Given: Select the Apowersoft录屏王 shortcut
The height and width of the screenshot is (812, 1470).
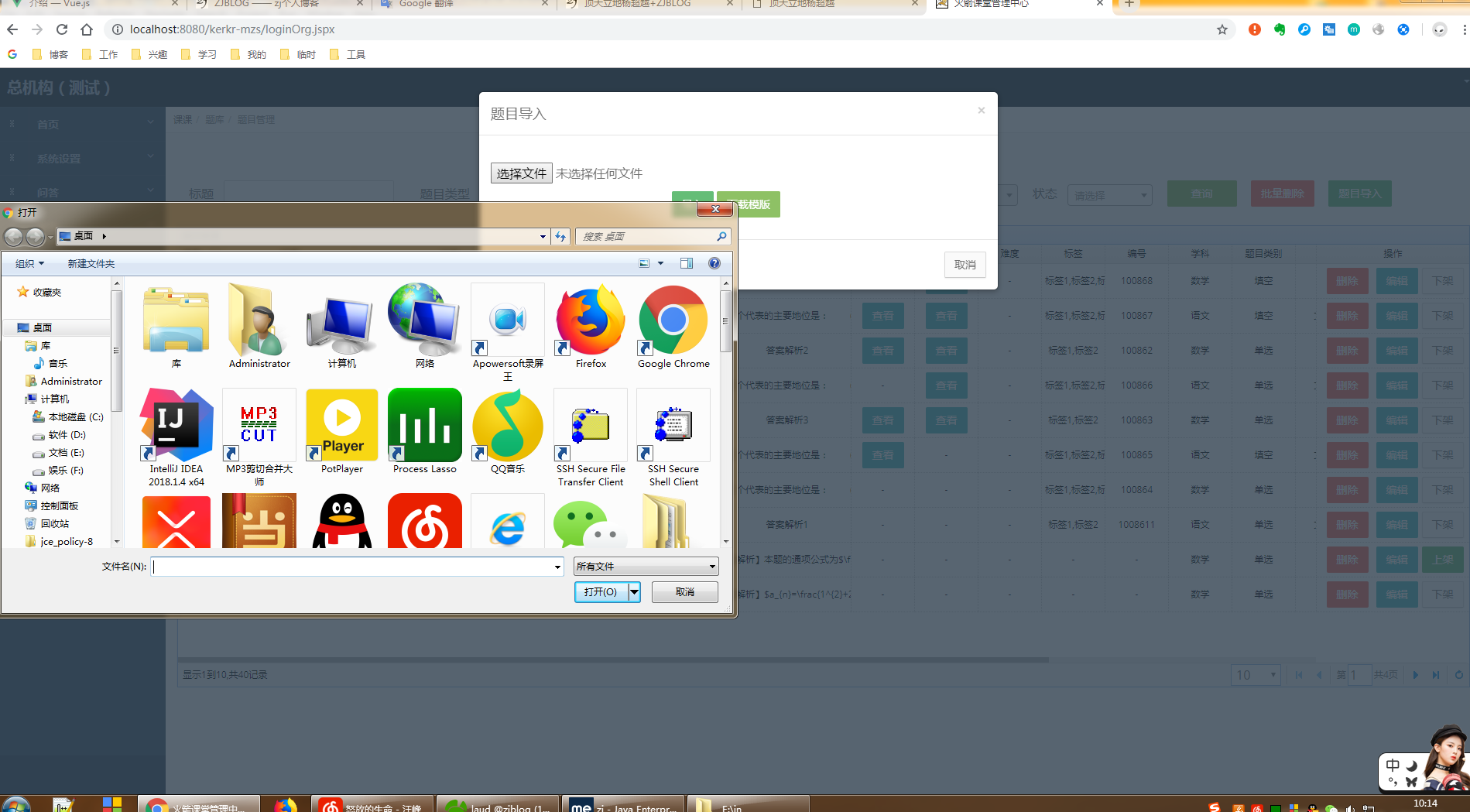Looking at the screenshot, I should 508,320.
